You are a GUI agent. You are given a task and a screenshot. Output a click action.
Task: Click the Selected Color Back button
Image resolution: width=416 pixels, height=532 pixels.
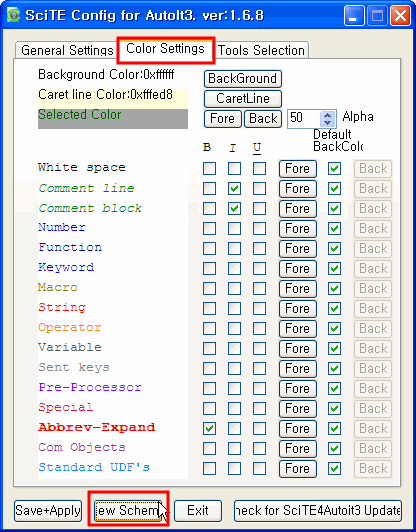pyautogui.click(x=263, y=118)
